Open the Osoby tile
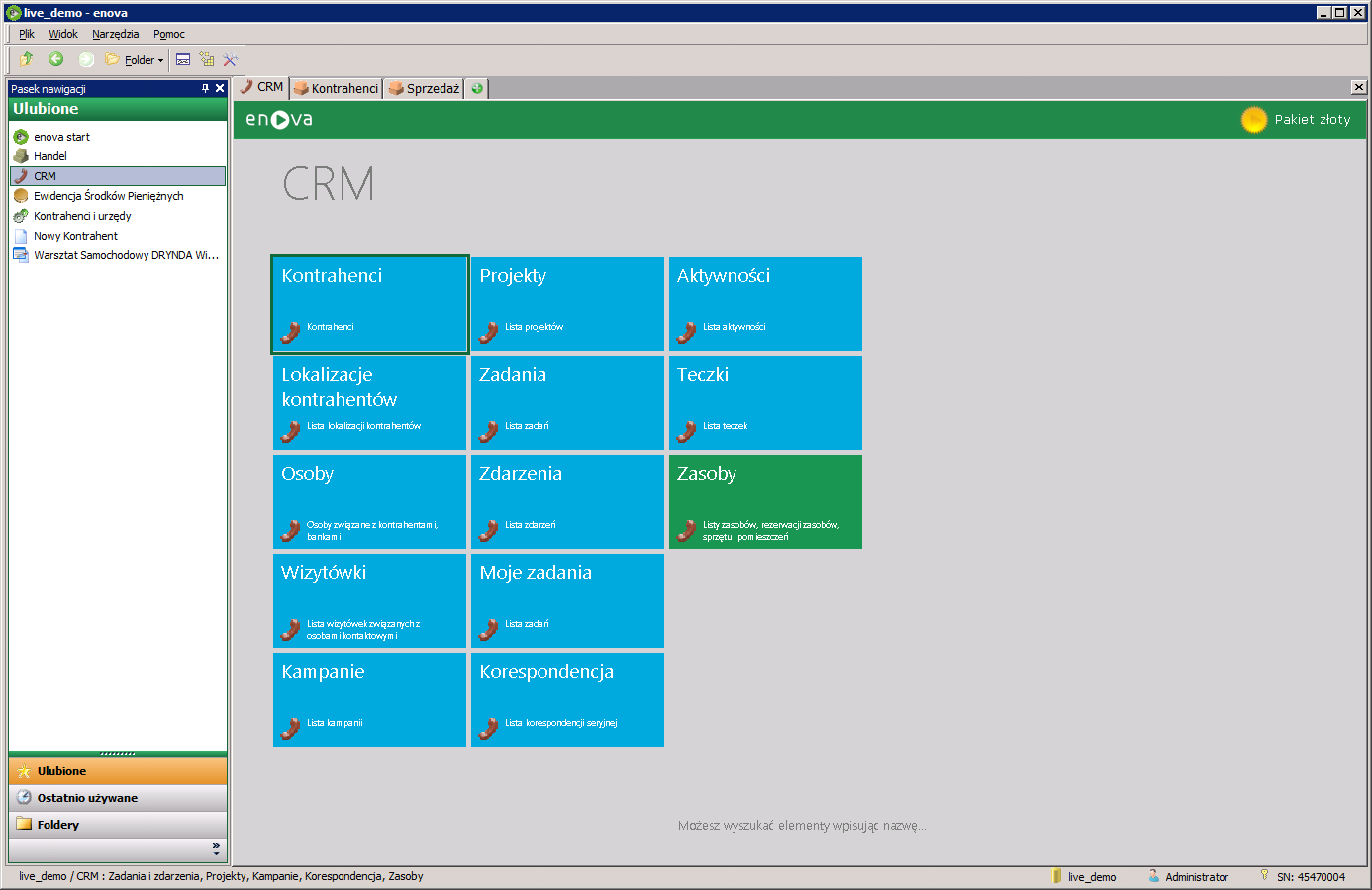The width and height of the screenshot is (1372, 890). [369, 502]
